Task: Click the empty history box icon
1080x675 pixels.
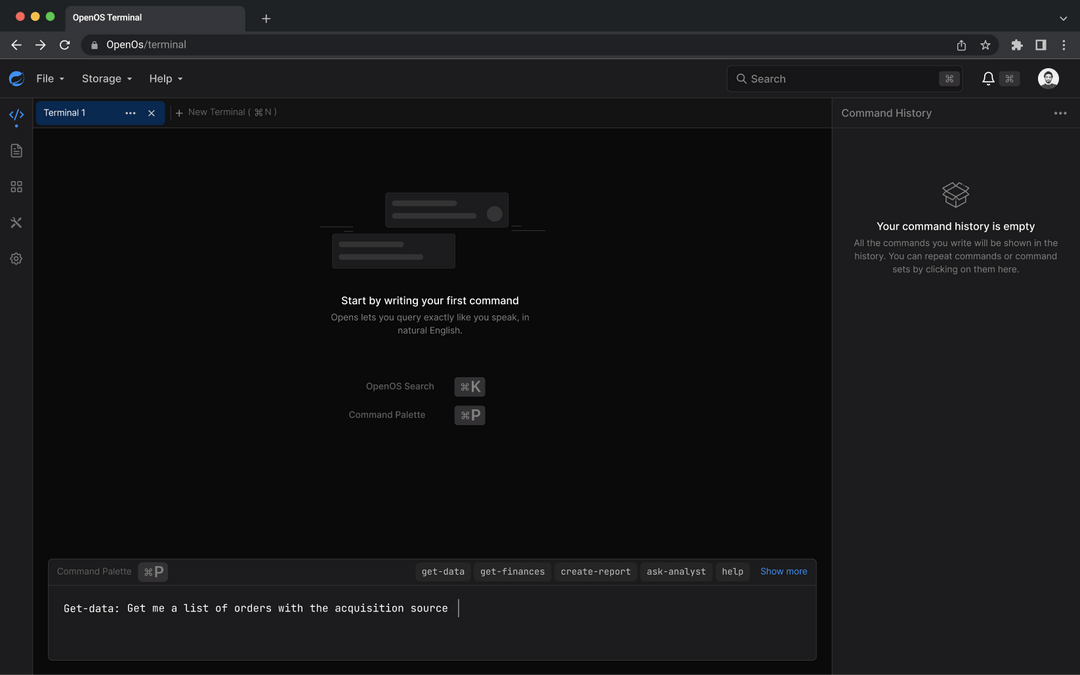Action: [x=955, y=194]
